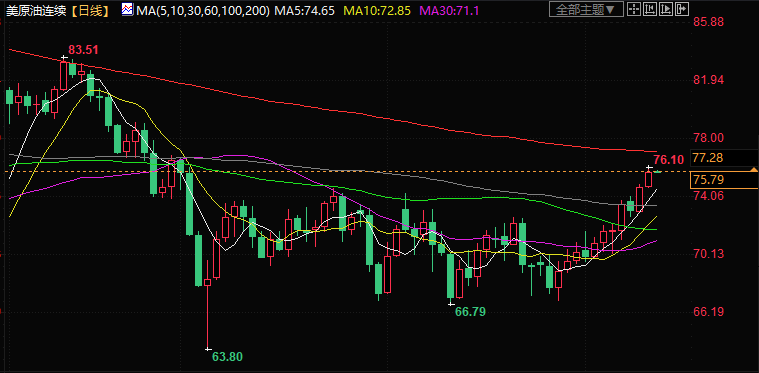The image size is (759, 373).
Task: Select the MA30:71.1 magenta legend
Action: (x=450, y=10)
